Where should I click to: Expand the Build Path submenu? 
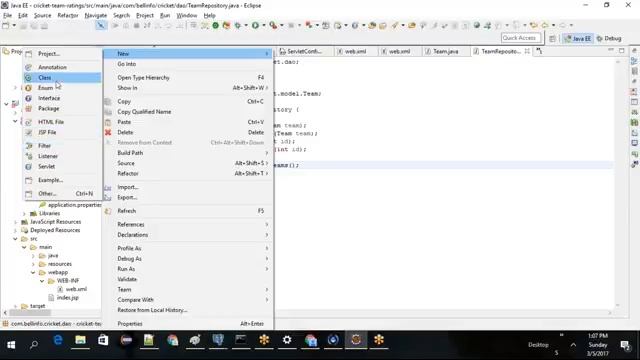tap(188, 153)
